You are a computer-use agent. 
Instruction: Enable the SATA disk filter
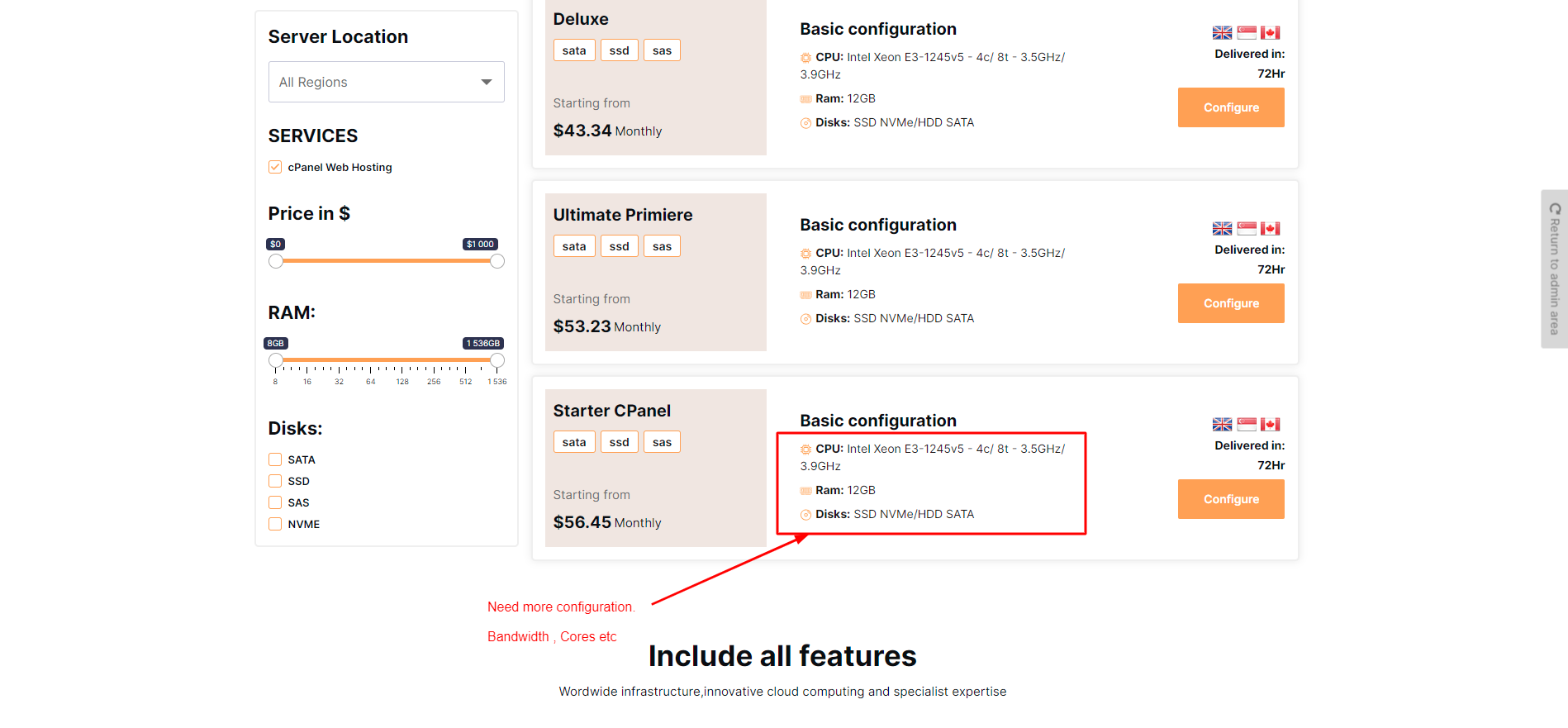275,459
